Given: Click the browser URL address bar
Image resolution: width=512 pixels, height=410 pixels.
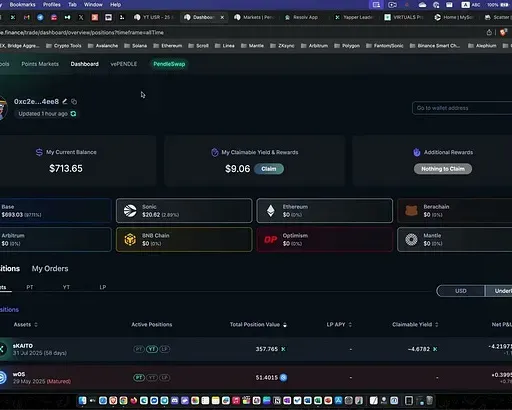Looking at the screenshot, I should [x=240, y=32].
